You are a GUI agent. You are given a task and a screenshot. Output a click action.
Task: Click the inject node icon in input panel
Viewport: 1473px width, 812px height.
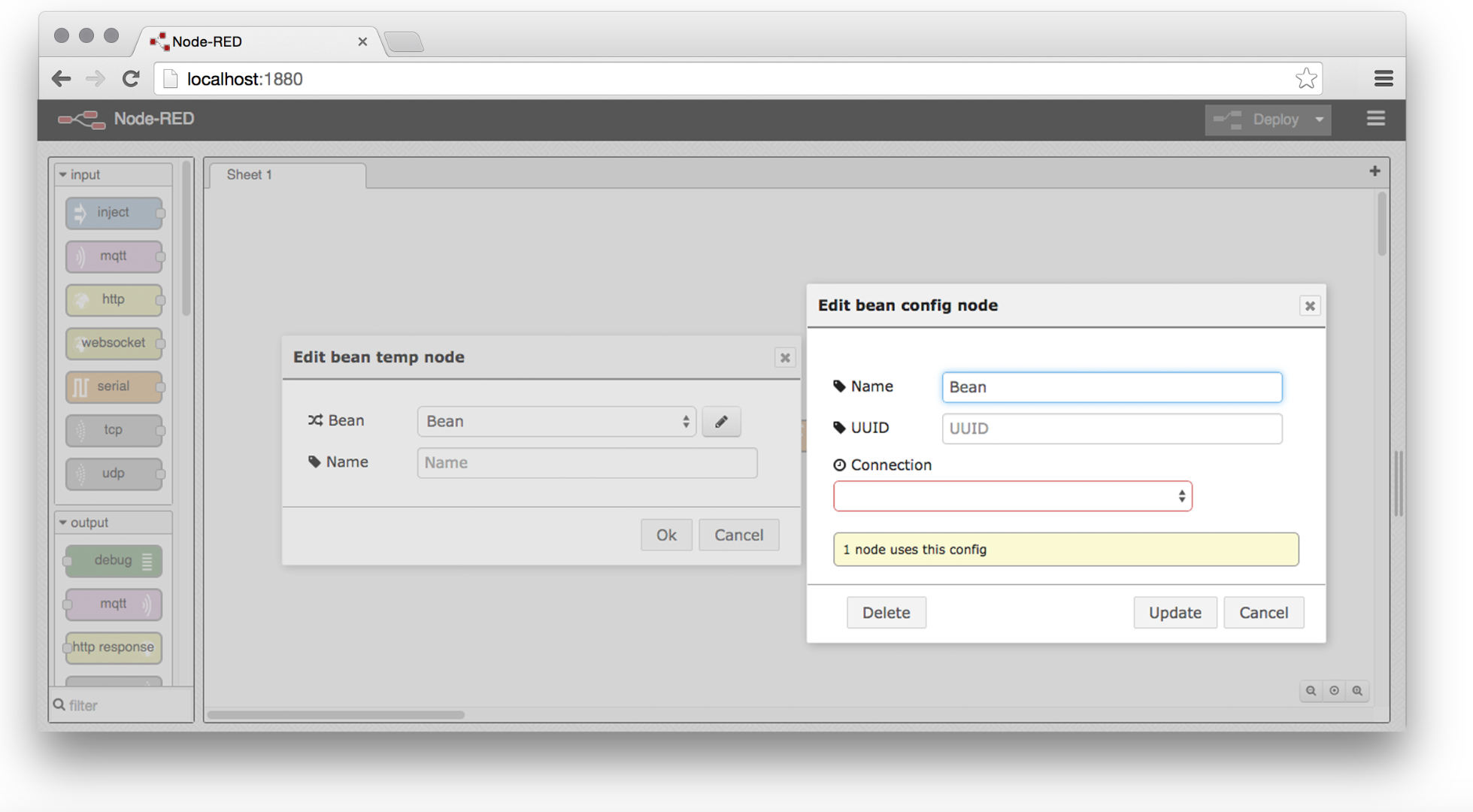click(81, 213)
